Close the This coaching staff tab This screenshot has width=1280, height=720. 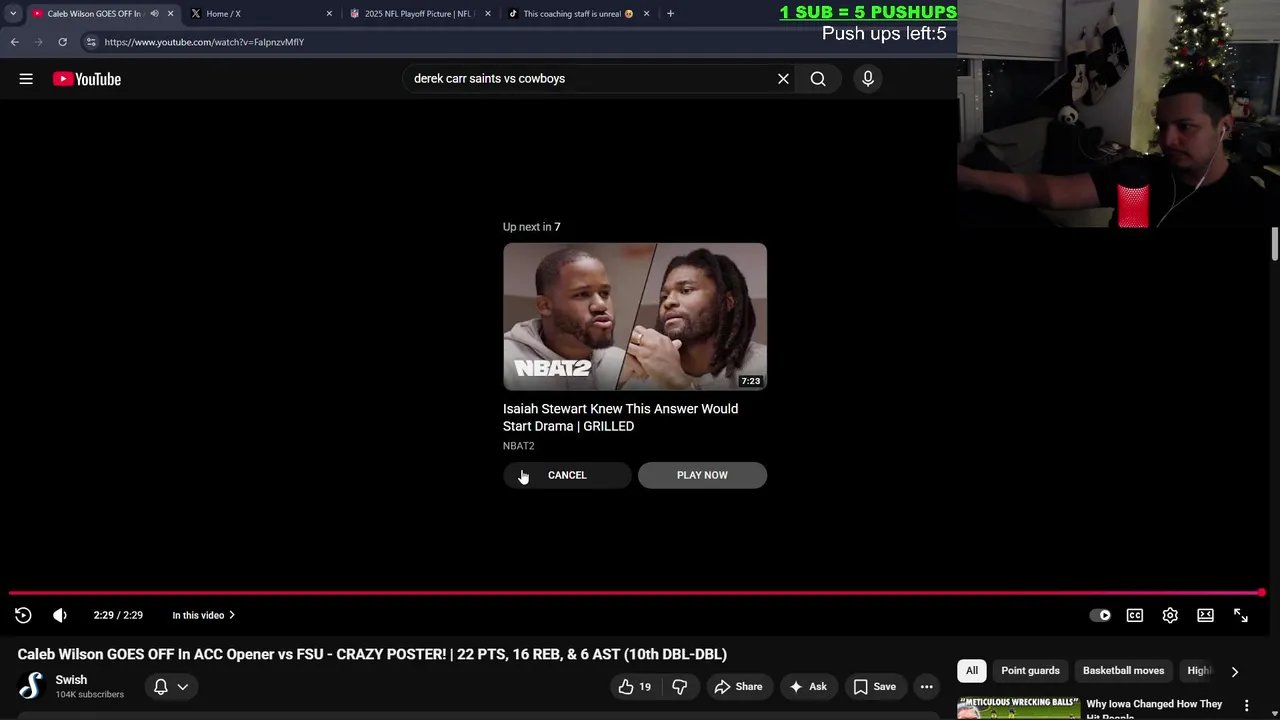pyautogui.click(x=646, y=14)
